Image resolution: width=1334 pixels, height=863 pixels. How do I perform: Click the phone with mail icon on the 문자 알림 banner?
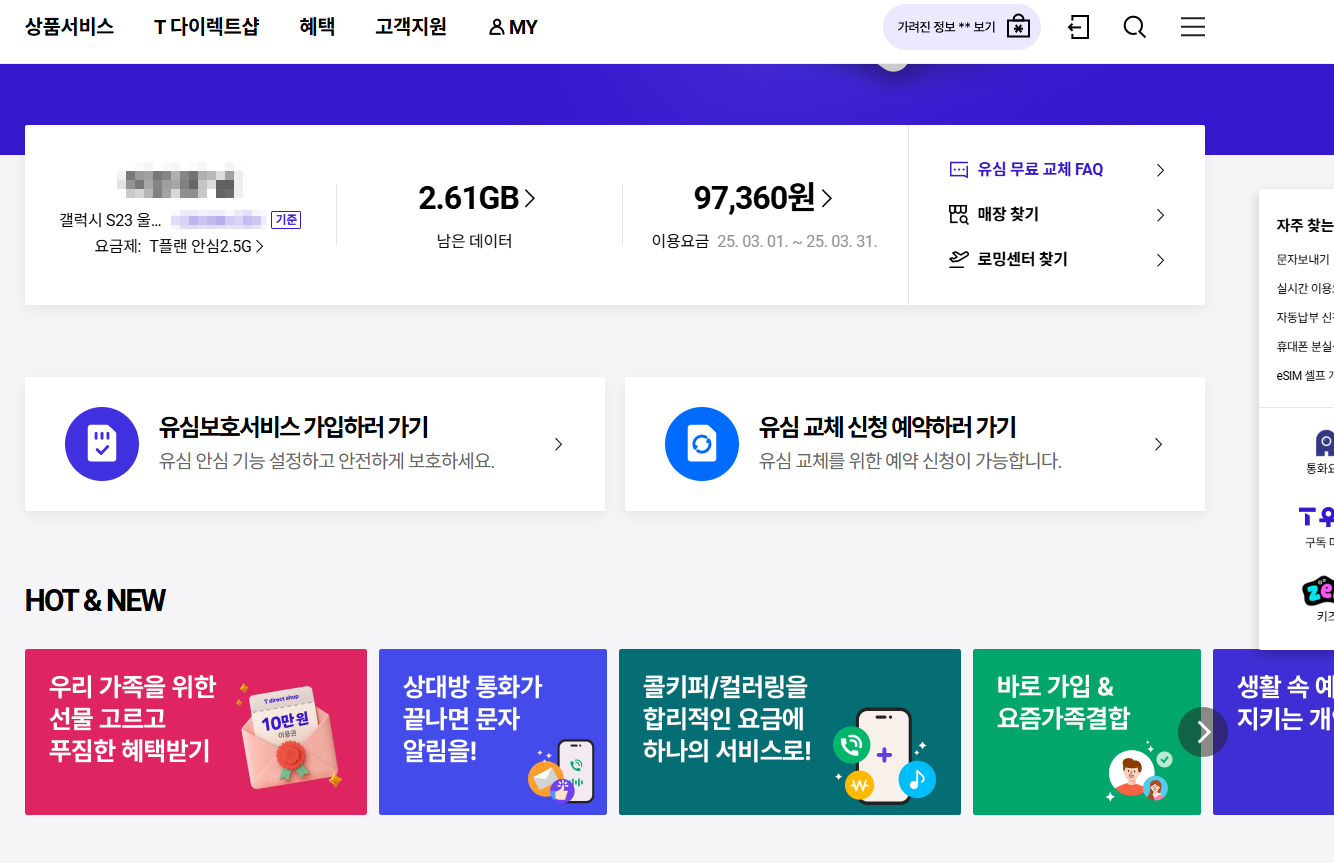pos(561,771)
